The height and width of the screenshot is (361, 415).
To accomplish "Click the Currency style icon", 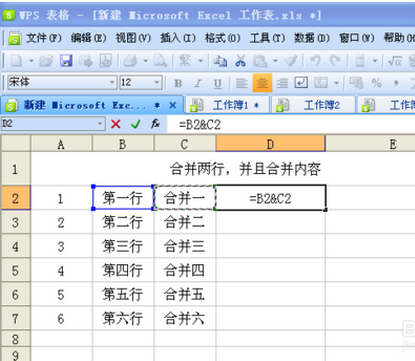I will (356, 83).
